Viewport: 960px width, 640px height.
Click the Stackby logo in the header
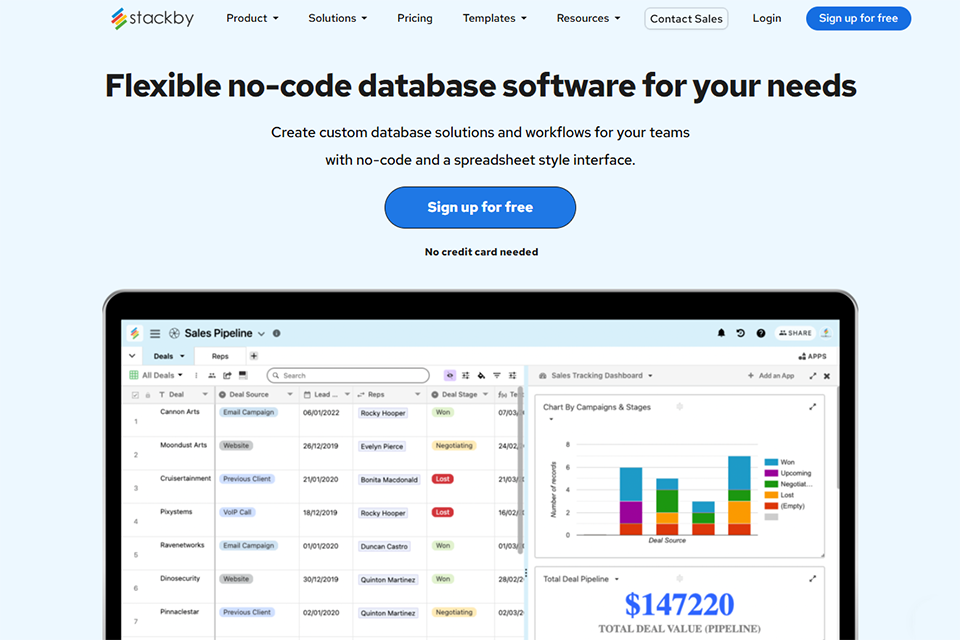(x=152, y=18)
